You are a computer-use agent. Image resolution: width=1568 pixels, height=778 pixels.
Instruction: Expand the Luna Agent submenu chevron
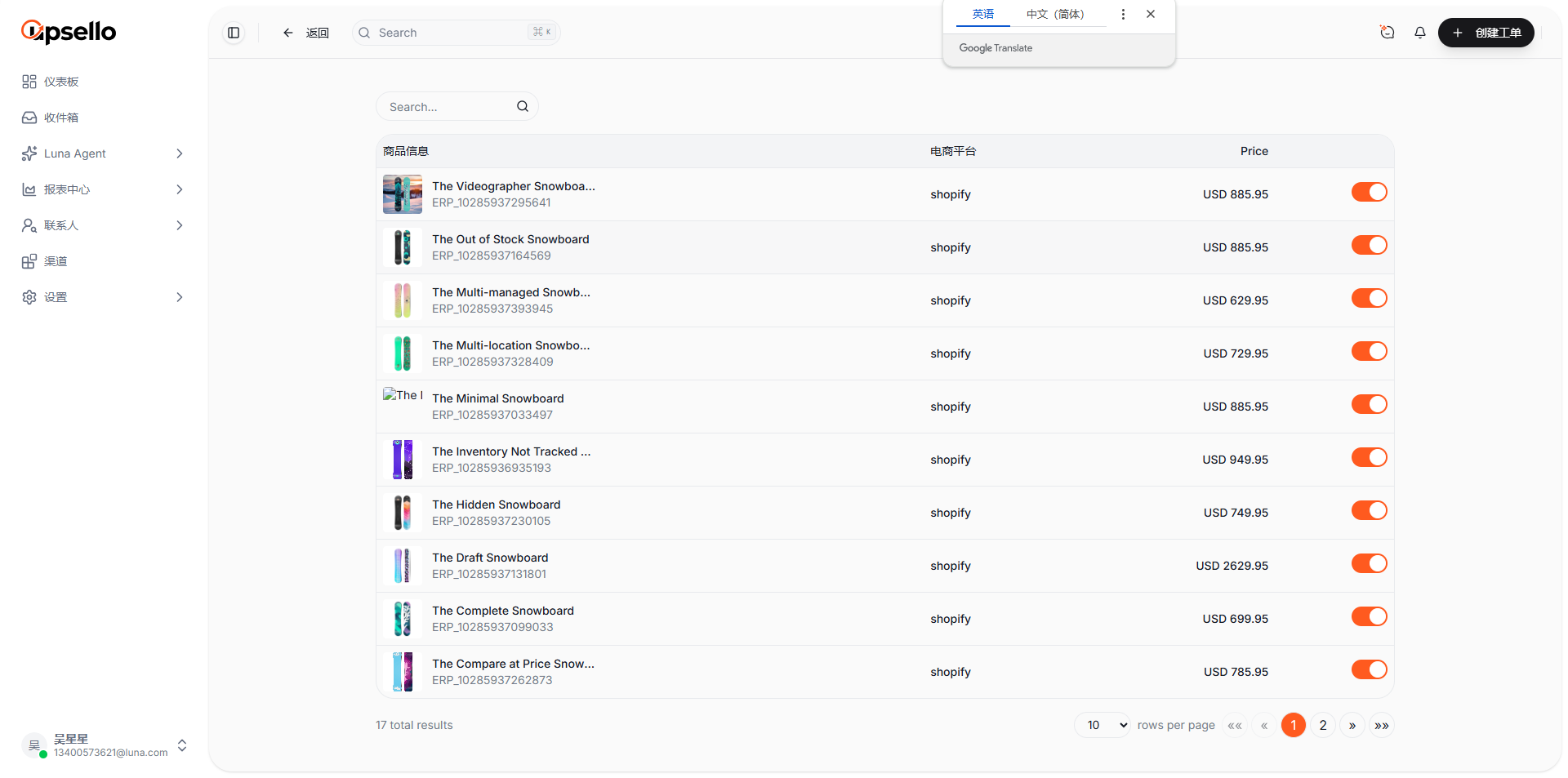[180, 153]
